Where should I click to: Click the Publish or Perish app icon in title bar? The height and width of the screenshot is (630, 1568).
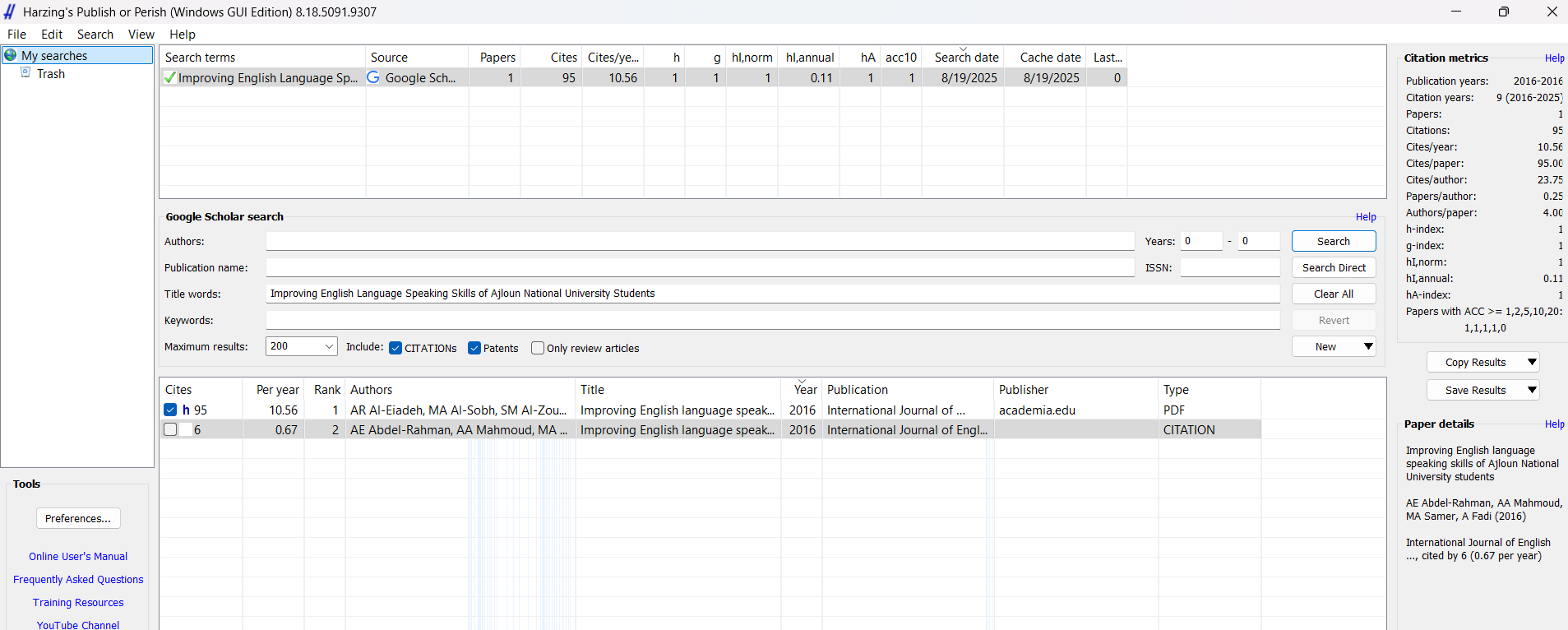pos(10,12)
